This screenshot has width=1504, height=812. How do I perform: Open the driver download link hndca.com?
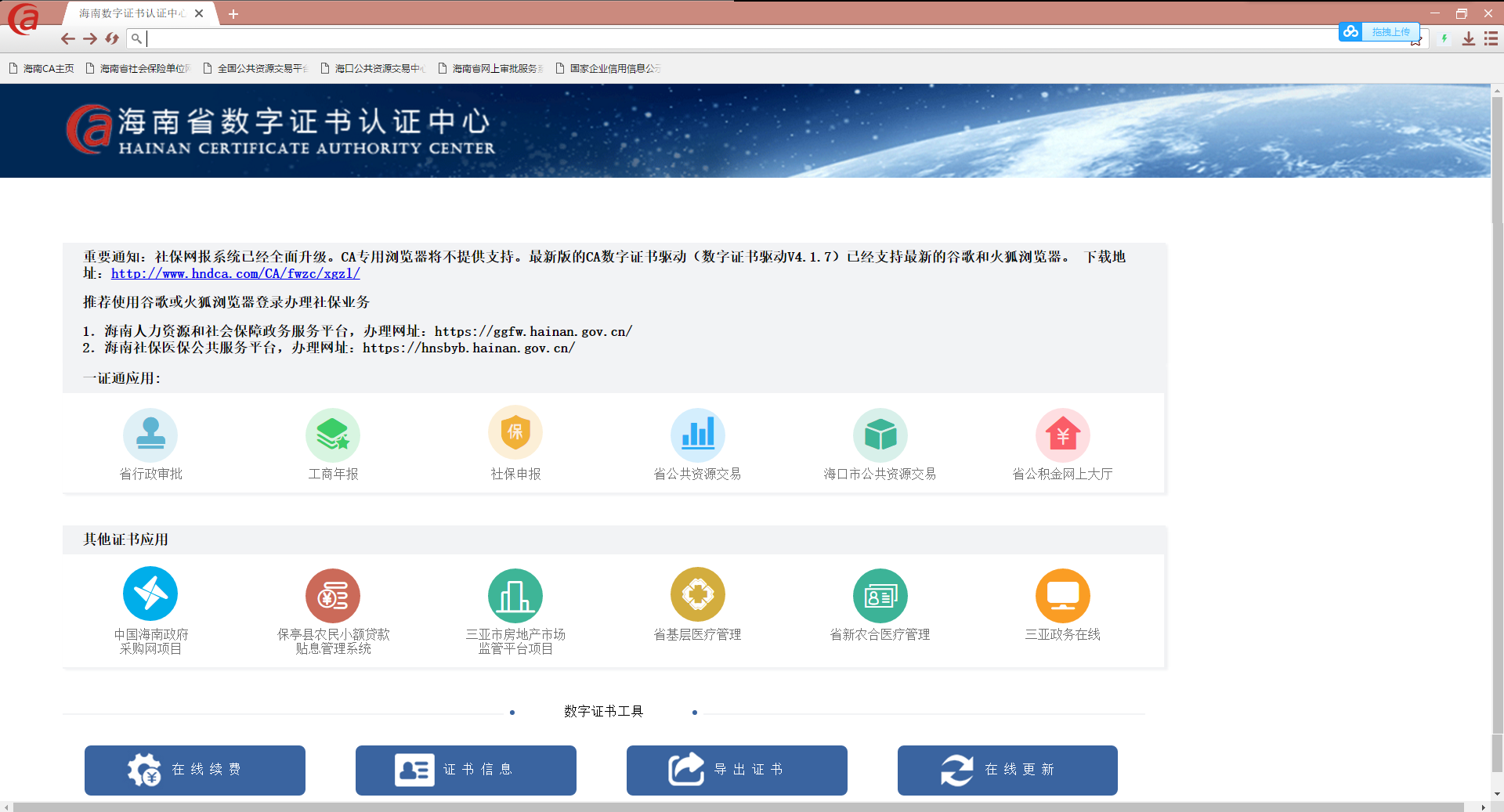[x=235, y=273]
